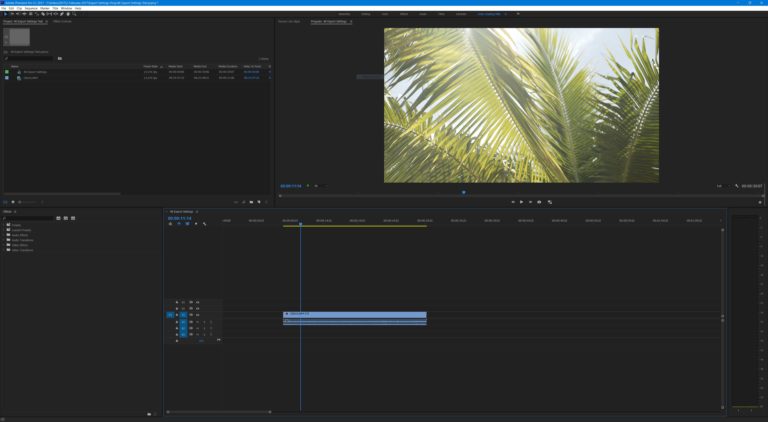Screen dimensions: 768x422
Task: Open workspace overflow chevron menu
Action: coord(518,14)
